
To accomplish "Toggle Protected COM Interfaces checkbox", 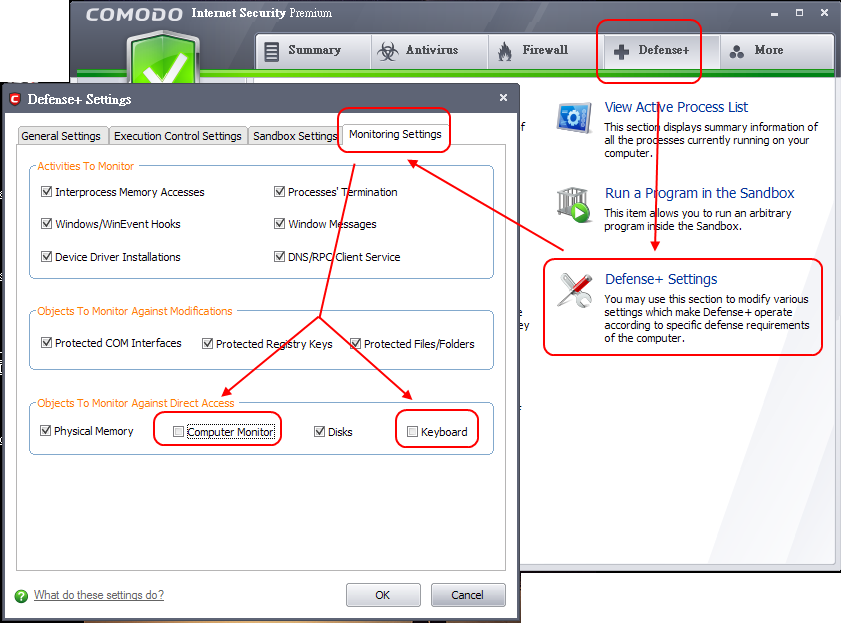I will tap(47, 343).
